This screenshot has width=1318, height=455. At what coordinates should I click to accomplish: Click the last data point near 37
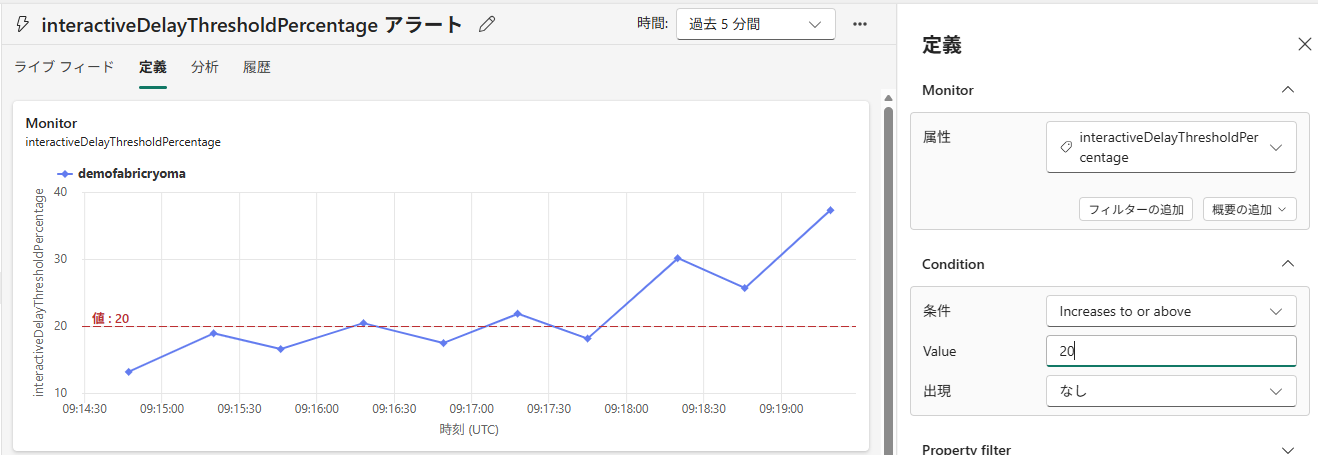coord(830,210)
